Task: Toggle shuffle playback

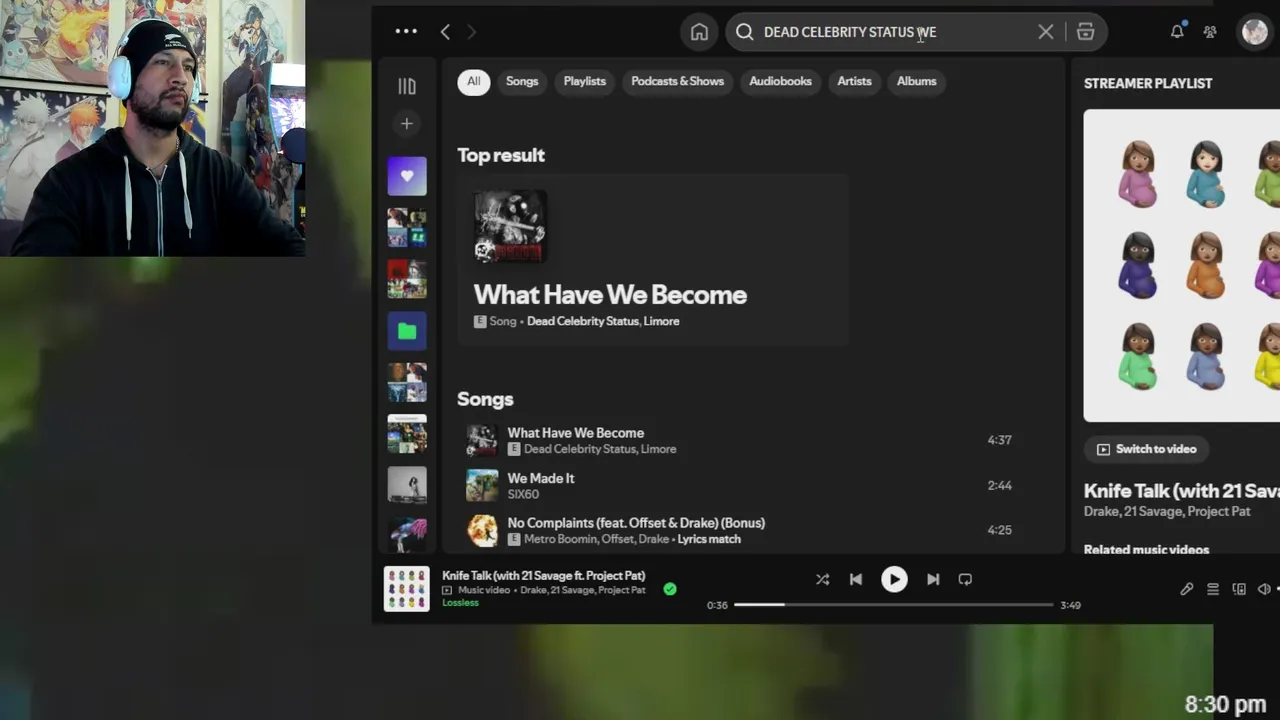Action: click(x=822, y=579)
